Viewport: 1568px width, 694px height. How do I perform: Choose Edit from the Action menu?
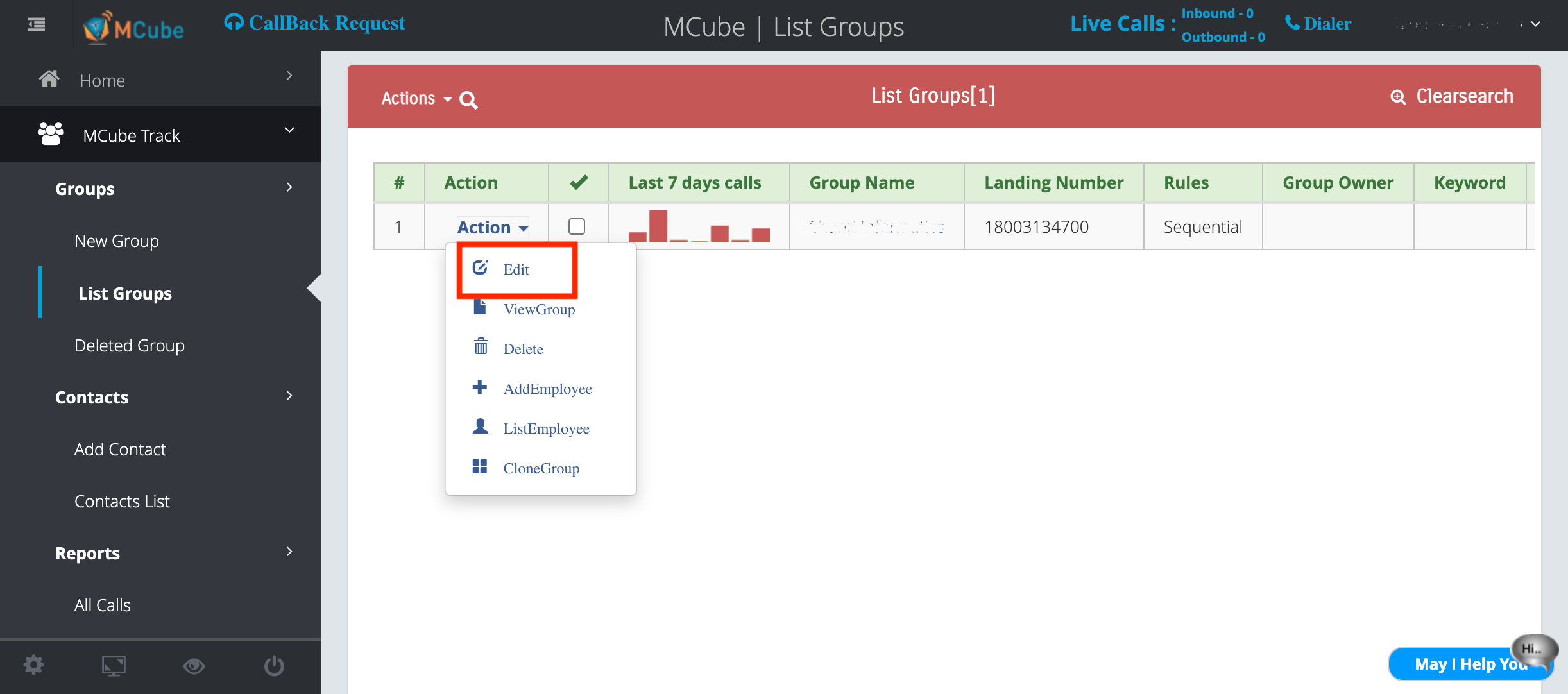516,269
